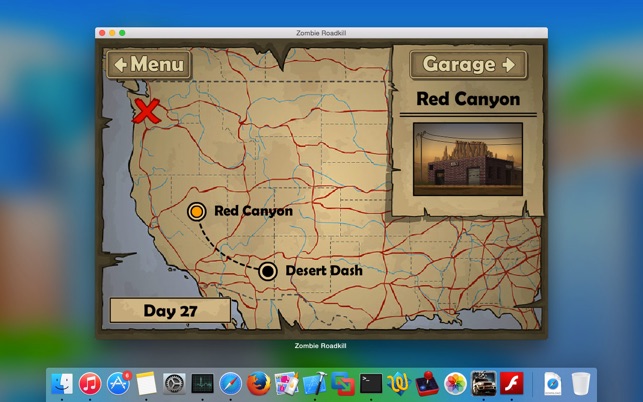Open the joystick app icon in dock
The height and width of the screenshot is (402, 643).
click(427, 384)
